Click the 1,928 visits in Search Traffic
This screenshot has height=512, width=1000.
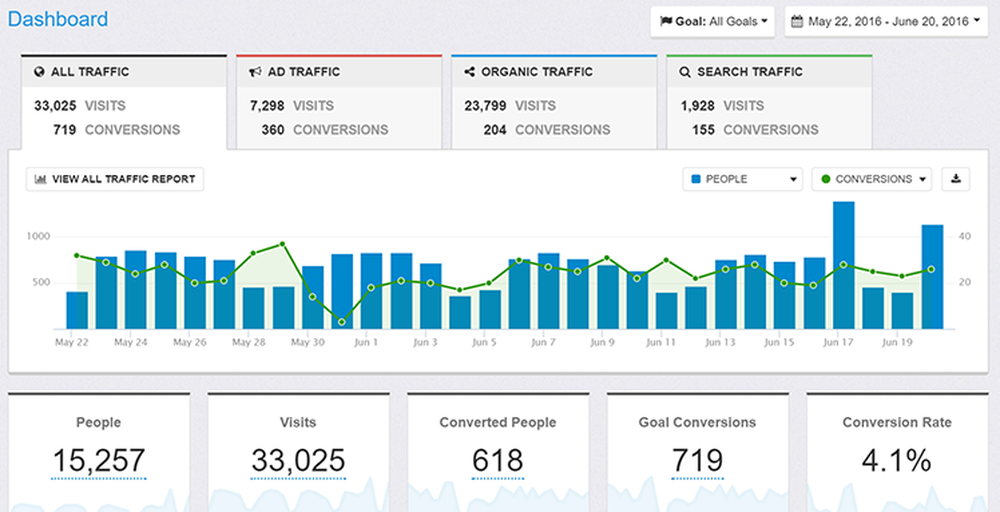(698, 106)
